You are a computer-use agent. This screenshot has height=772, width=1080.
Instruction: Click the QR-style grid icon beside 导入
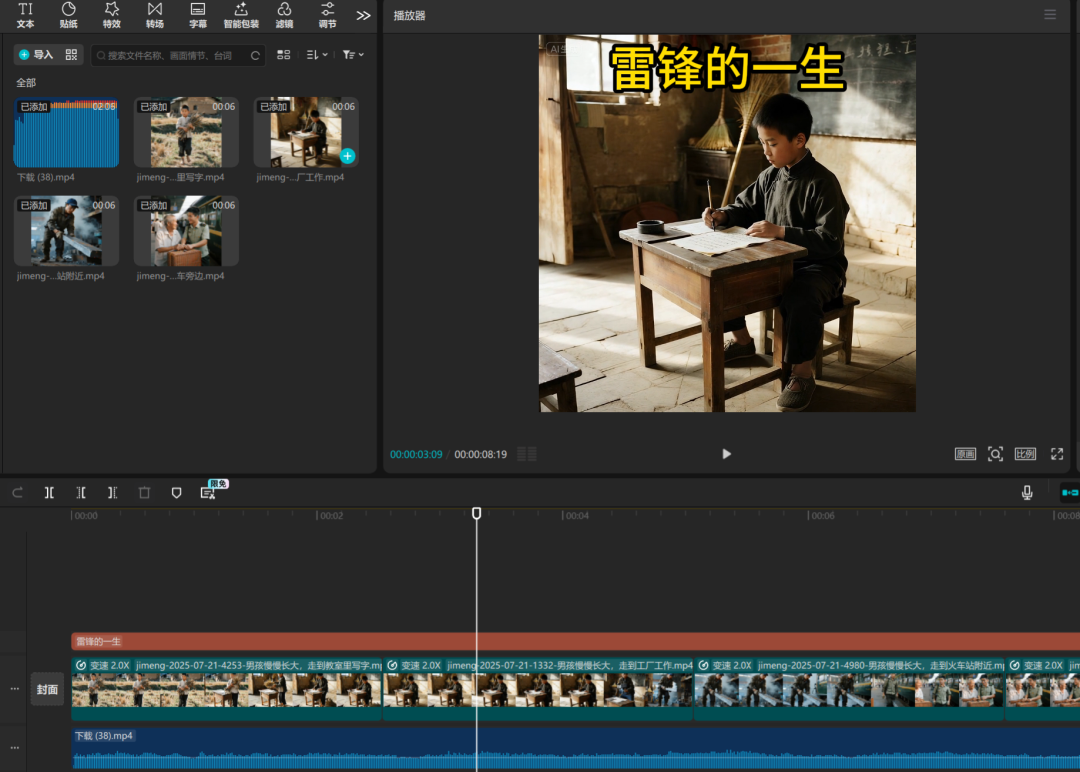click(71, 55)
